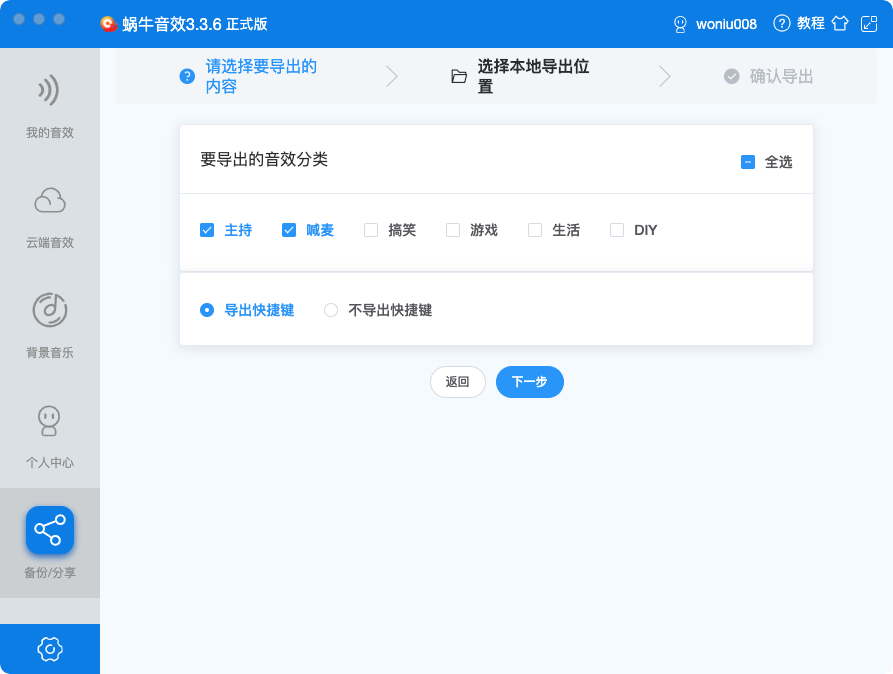Viewport: 893px width, 674px height.
Task: Click the chevron before 确认导出 step
Action: [665, 76]
